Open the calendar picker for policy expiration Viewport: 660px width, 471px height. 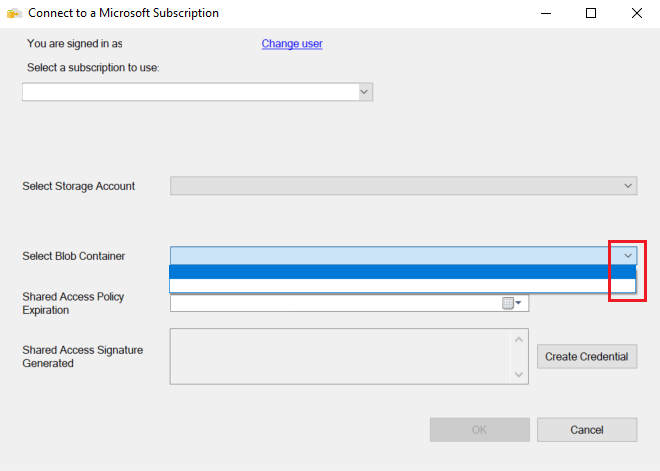coord(512,303)
